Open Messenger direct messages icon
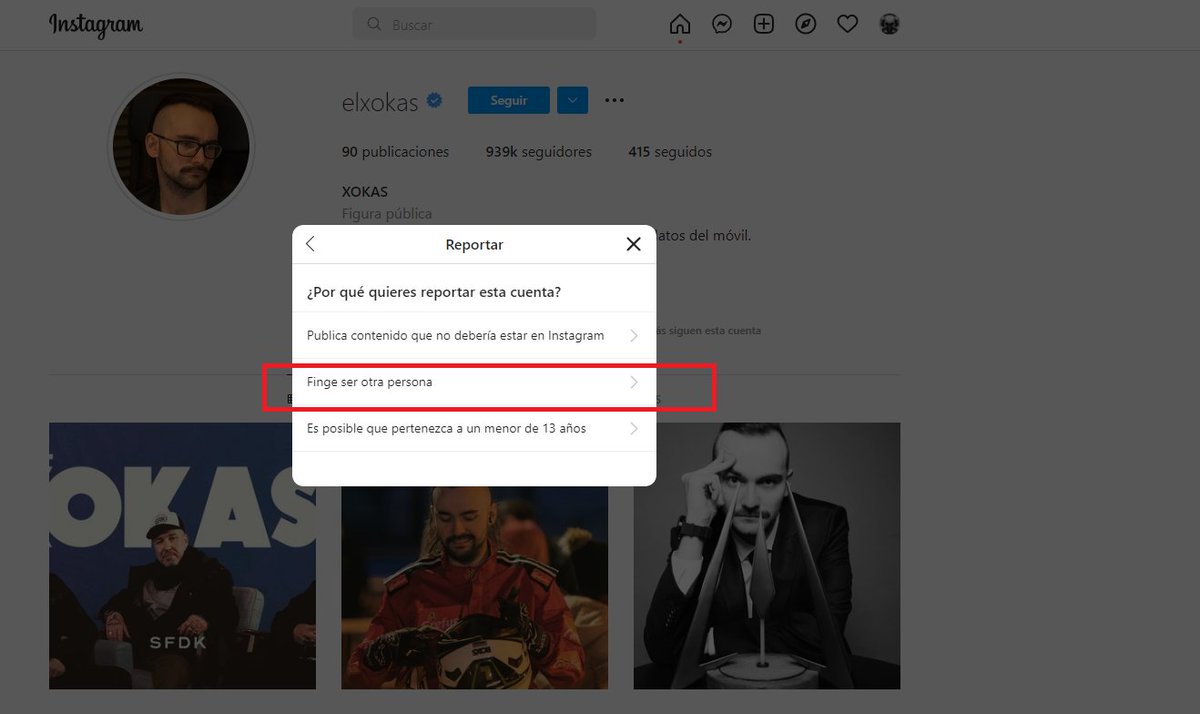 click(722, 24)
